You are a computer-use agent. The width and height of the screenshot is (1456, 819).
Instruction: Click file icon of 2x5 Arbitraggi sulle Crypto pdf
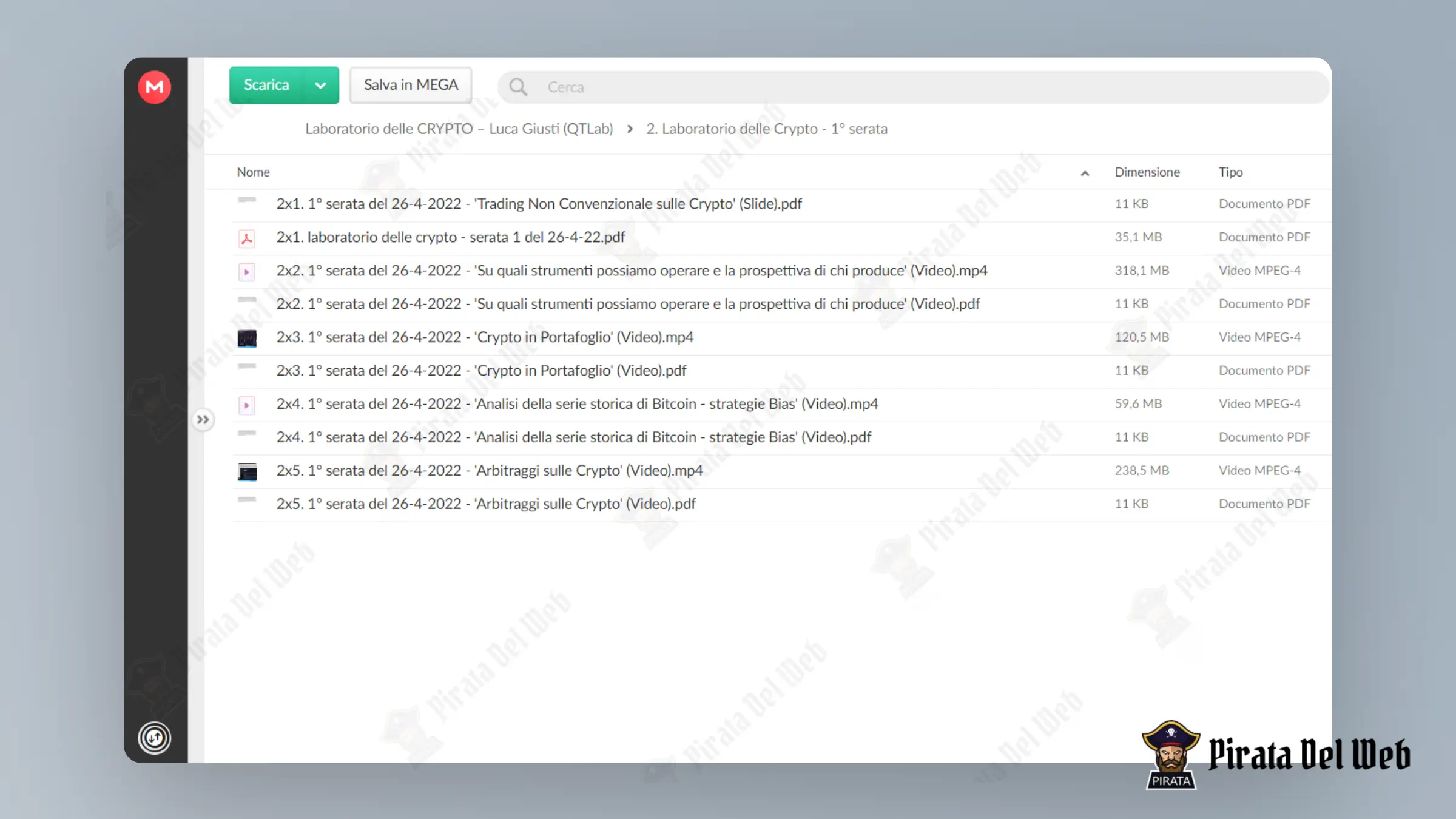(247, 500)
